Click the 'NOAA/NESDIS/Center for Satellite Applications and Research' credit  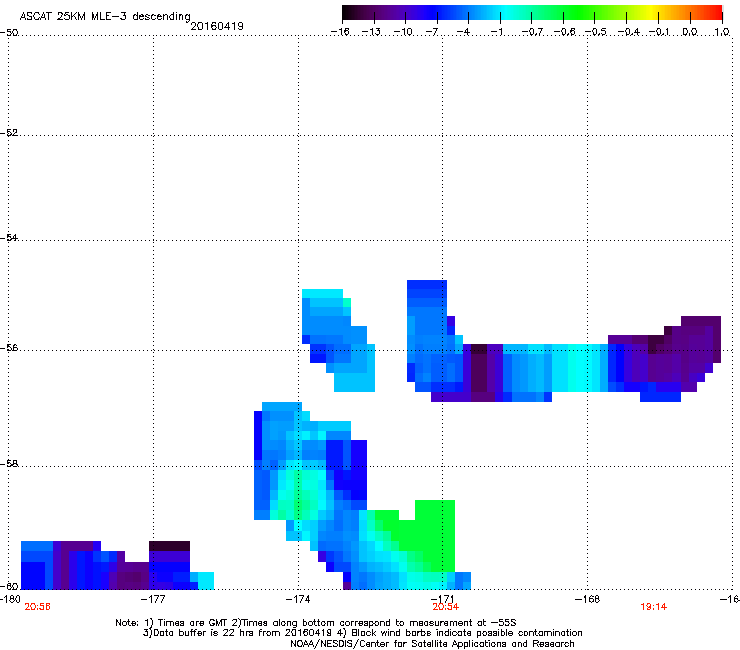coord(432,644)
